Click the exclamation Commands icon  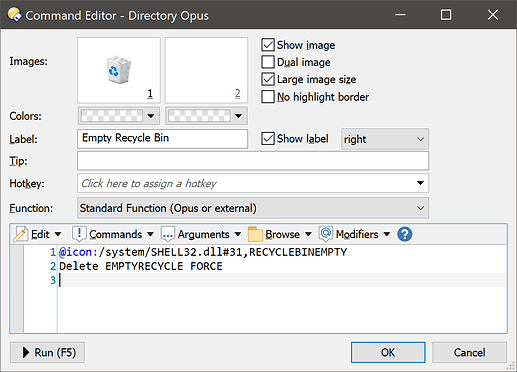79,234
